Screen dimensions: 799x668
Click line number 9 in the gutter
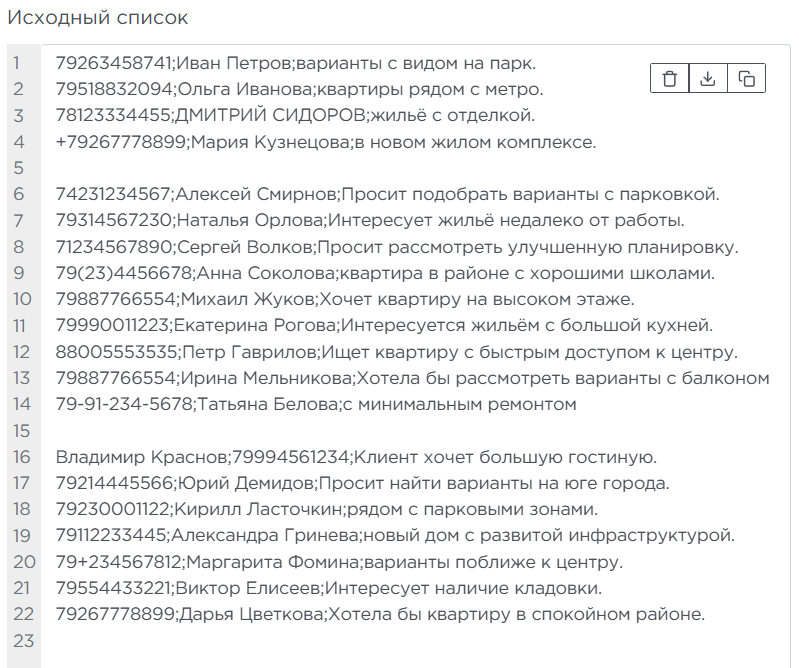pyautogui.click(x=18, y=273)
